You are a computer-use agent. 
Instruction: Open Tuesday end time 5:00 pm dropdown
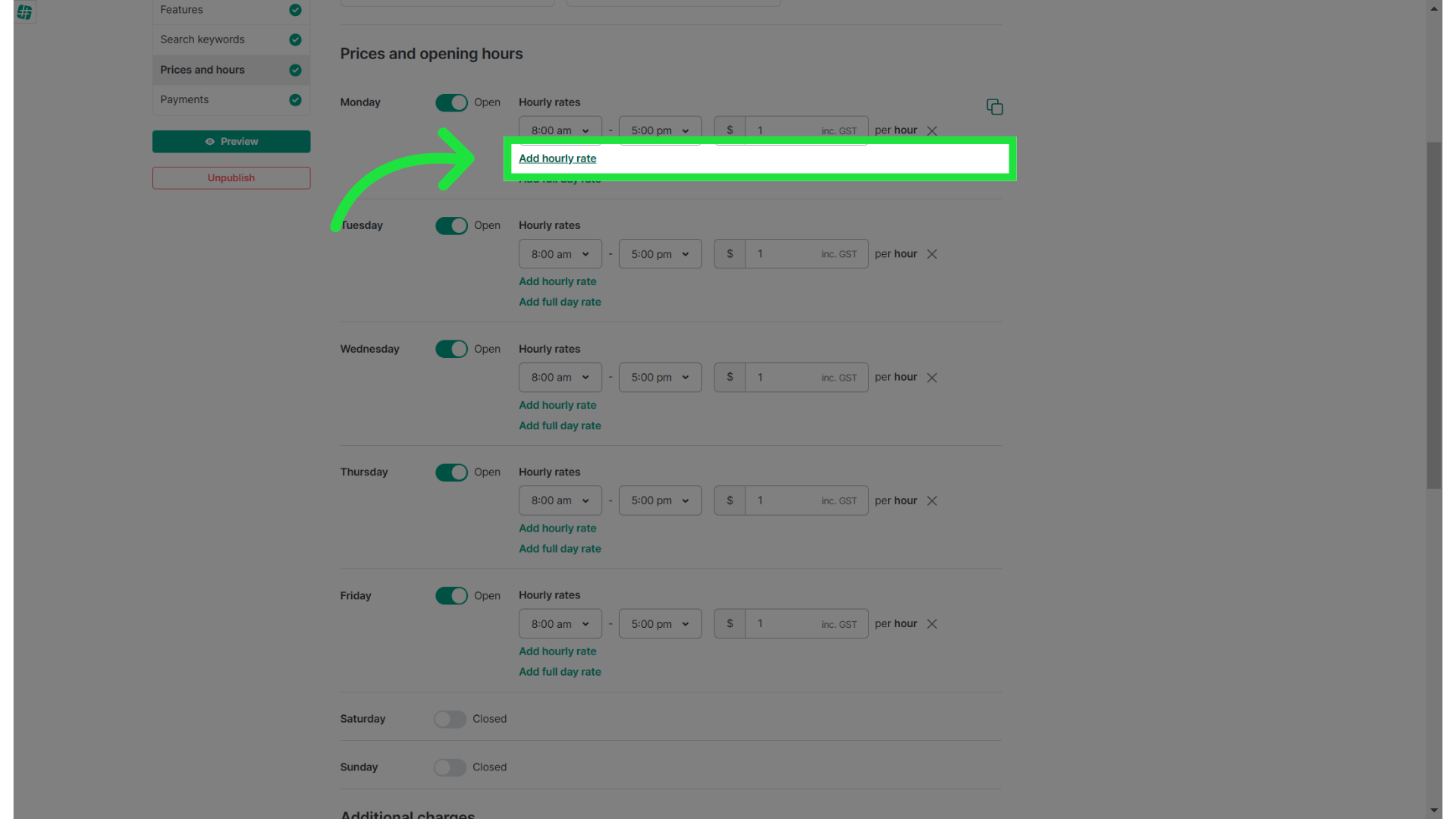click(661, 254)
